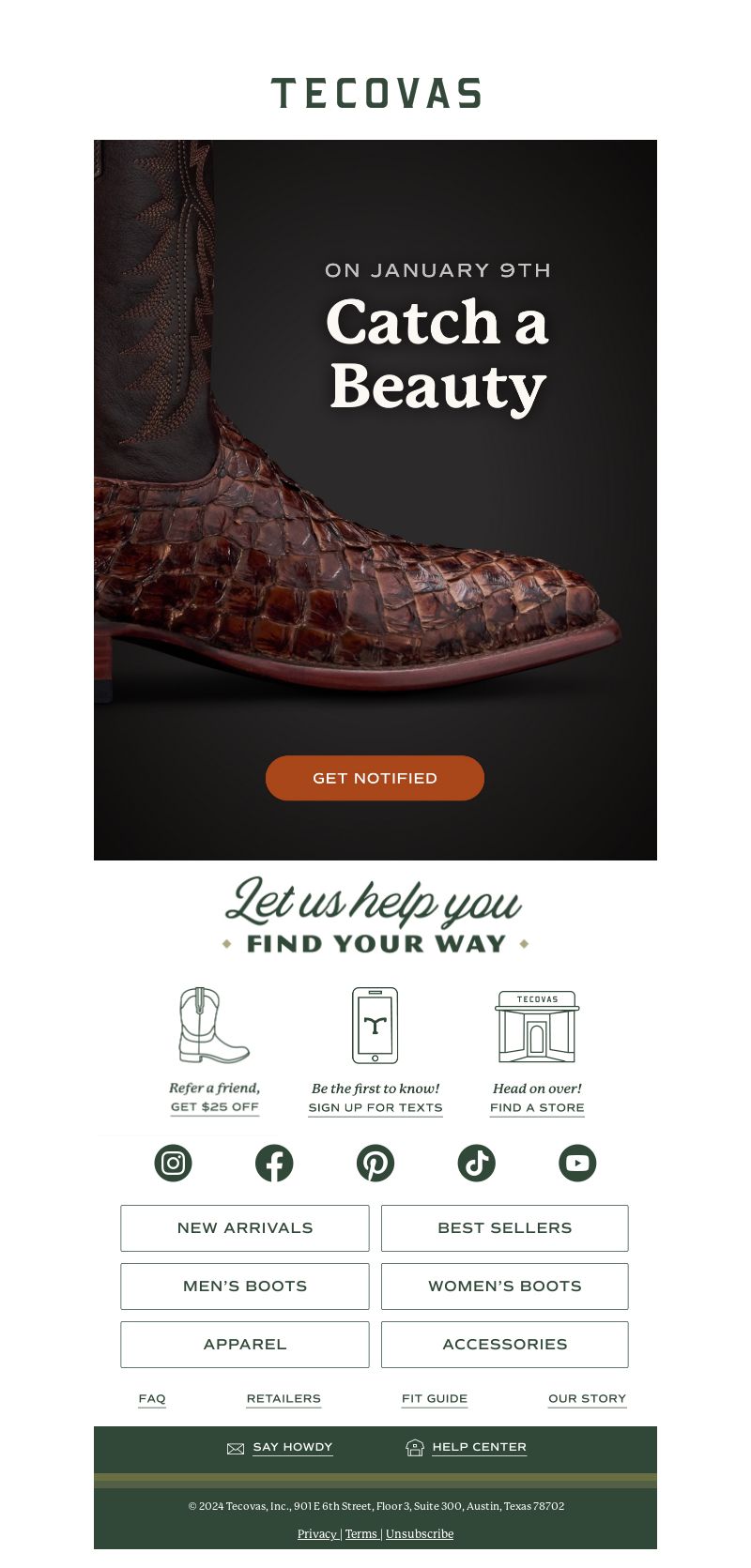Screen dimensions: 751x1568
Task: Open the YouTube channel icon
Action: [x=577, y=1164]
